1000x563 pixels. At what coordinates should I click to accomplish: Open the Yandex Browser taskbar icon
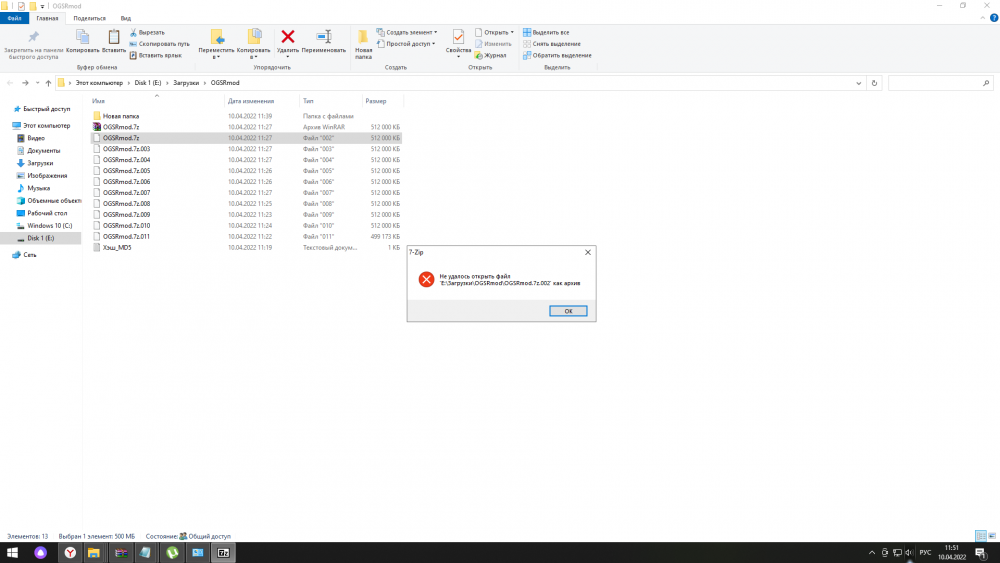[70, 552]
